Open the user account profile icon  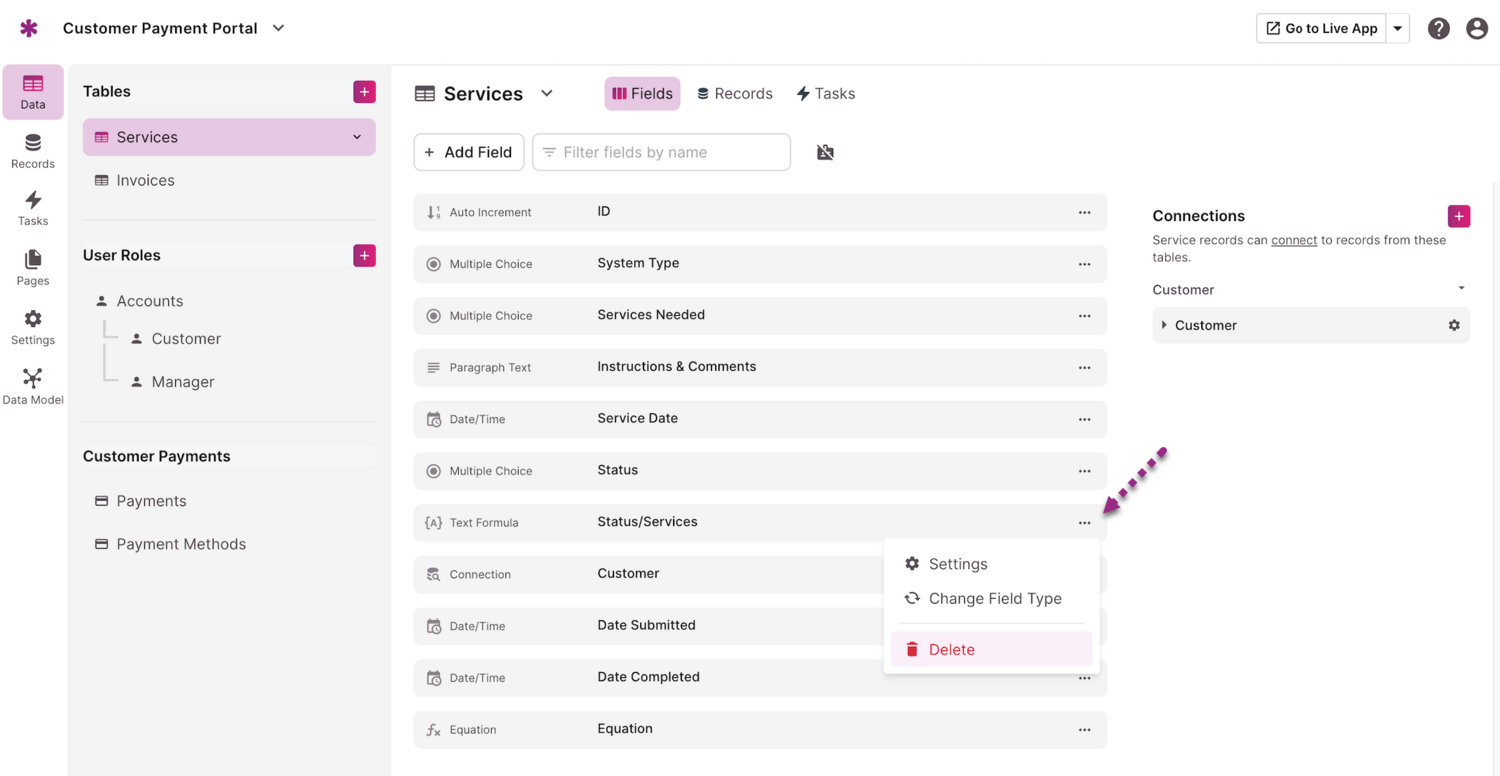point(1476,29)
